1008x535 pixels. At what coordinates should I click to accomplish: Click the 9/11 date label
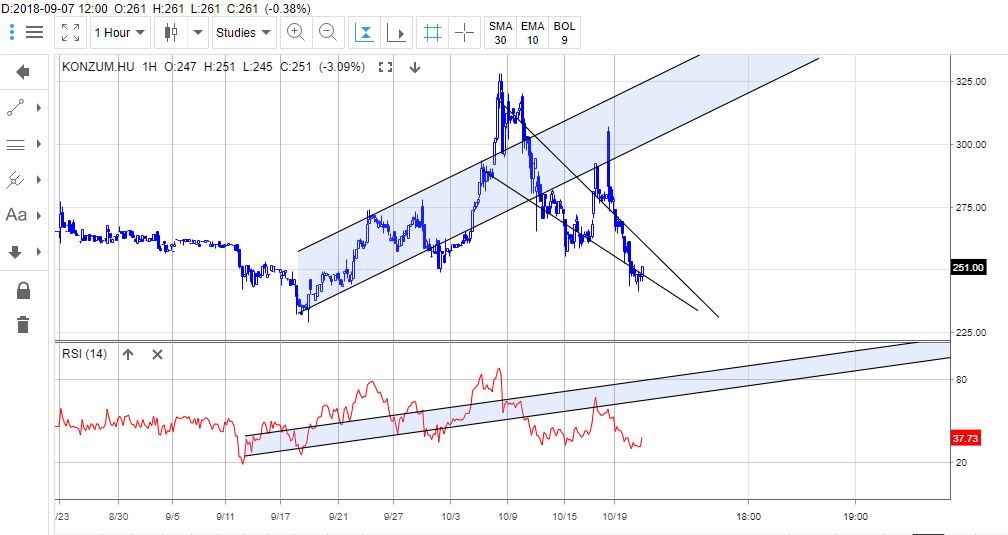pos(226,516)
